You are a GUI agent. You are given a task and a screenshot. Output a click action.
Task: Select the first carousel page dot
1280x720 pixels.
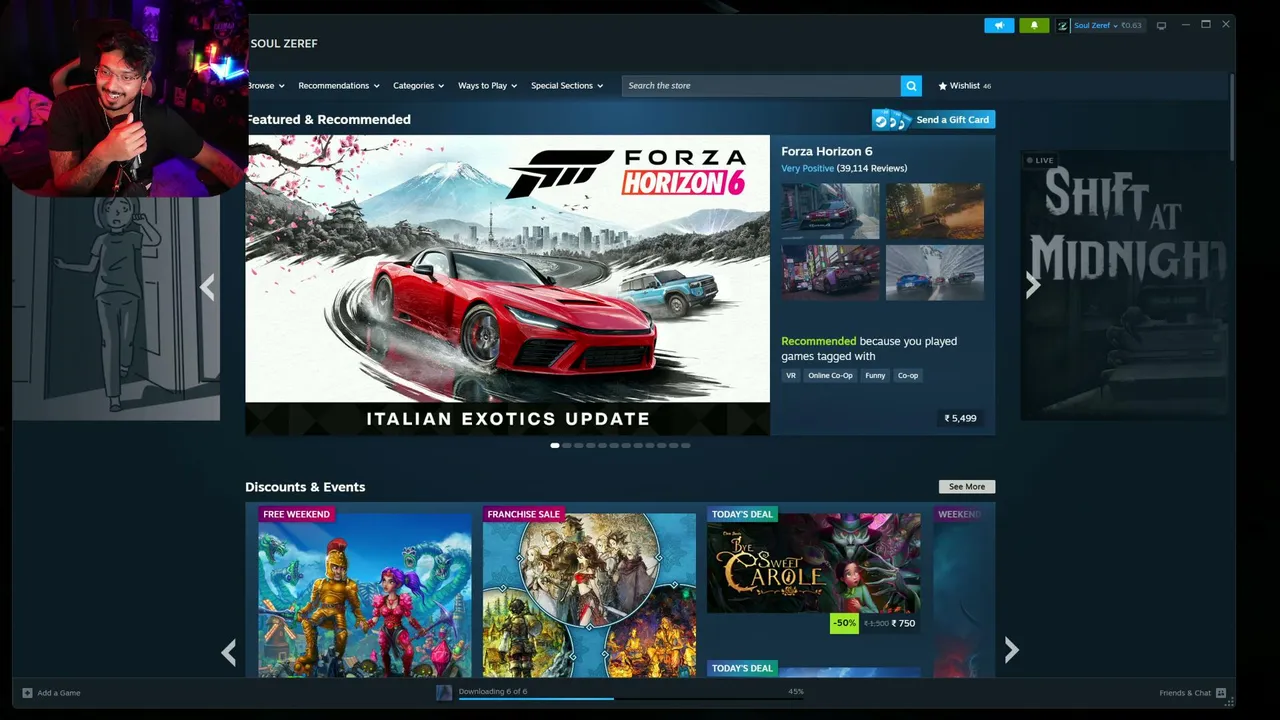555,446
